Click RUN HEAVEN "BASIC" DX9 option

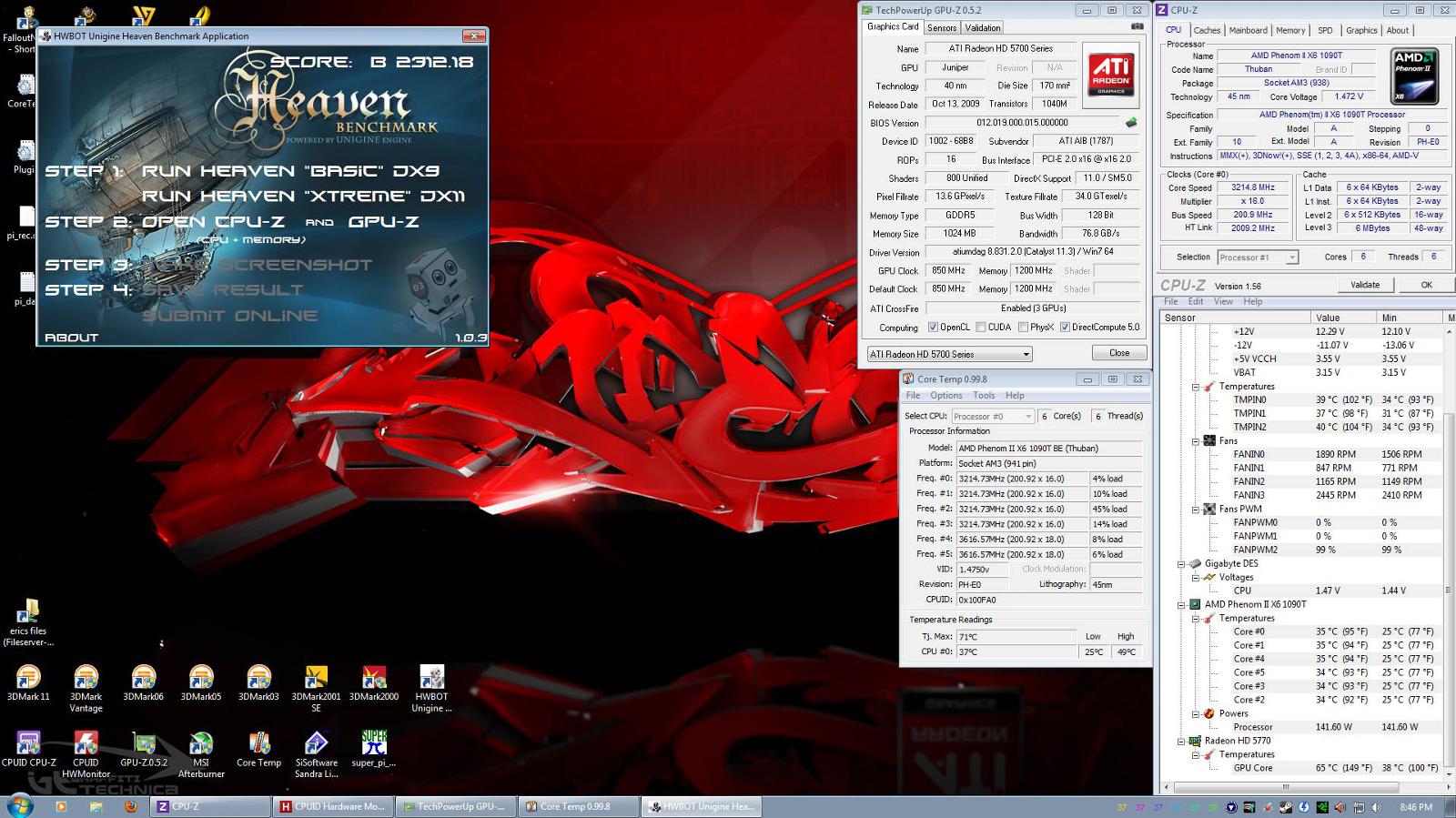pyautogui.click(x=290, y=171)
